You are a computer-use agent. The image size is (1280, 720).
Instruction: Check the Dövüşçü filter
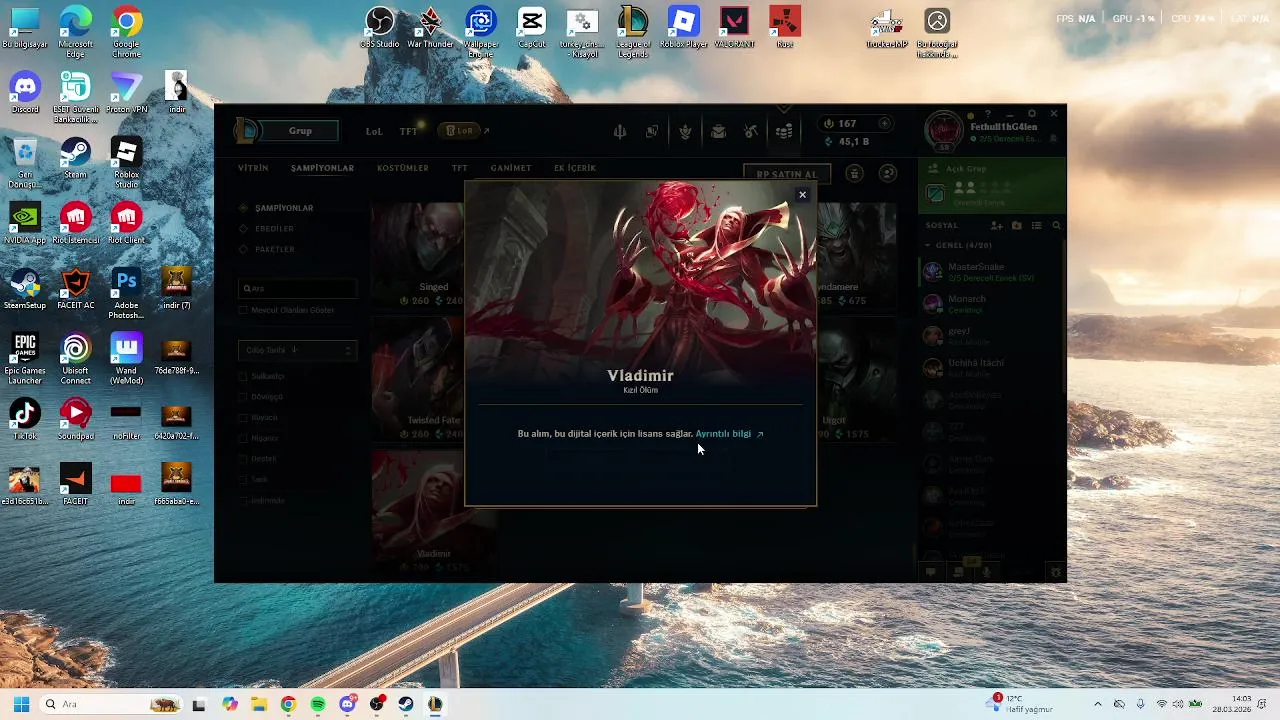click(x=243, y=397)
